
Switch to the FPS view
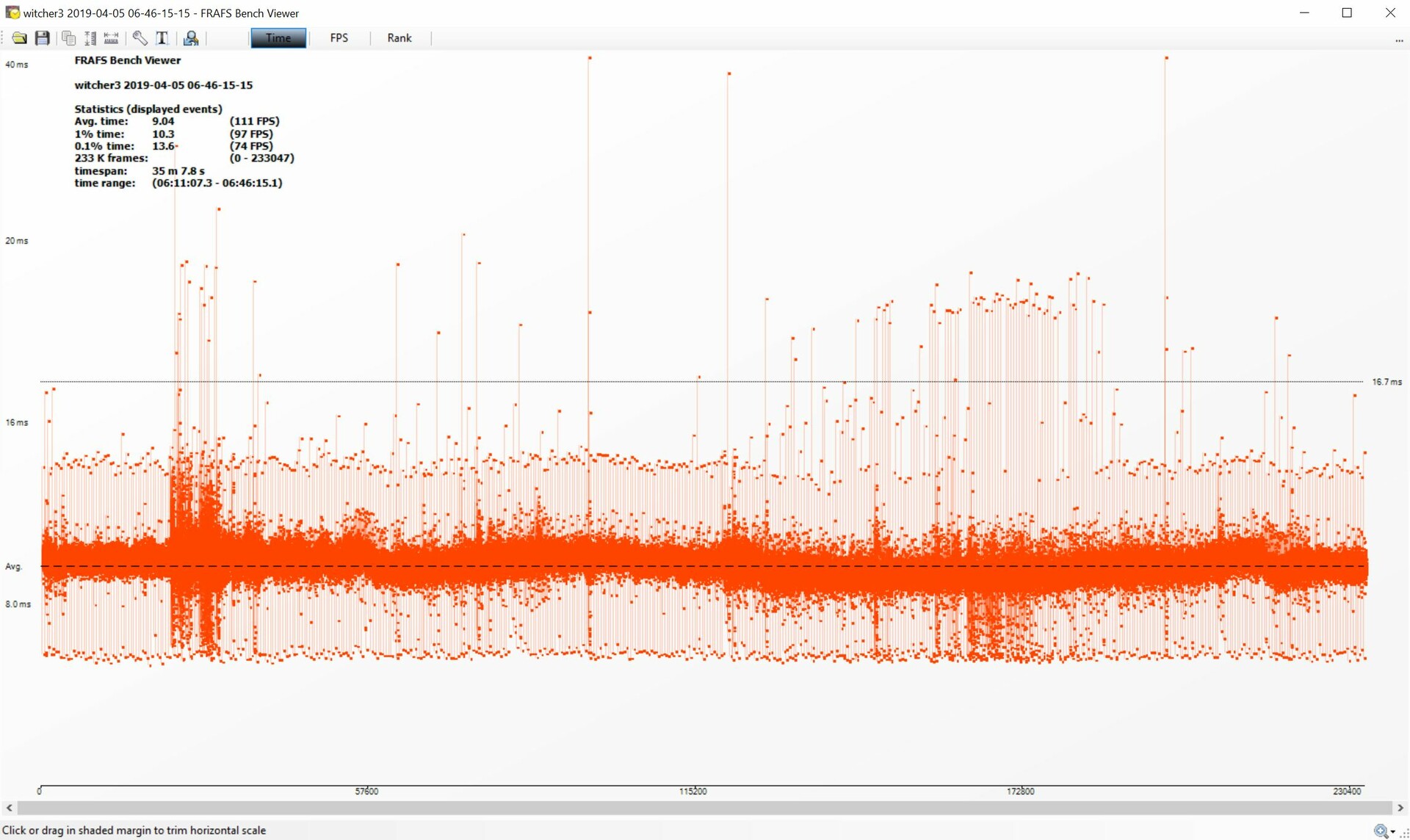coord(339,38)
